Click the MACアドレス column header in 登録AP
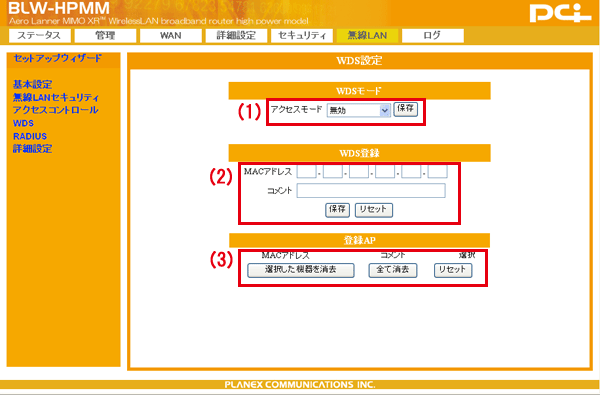 (x=285, y=255)
